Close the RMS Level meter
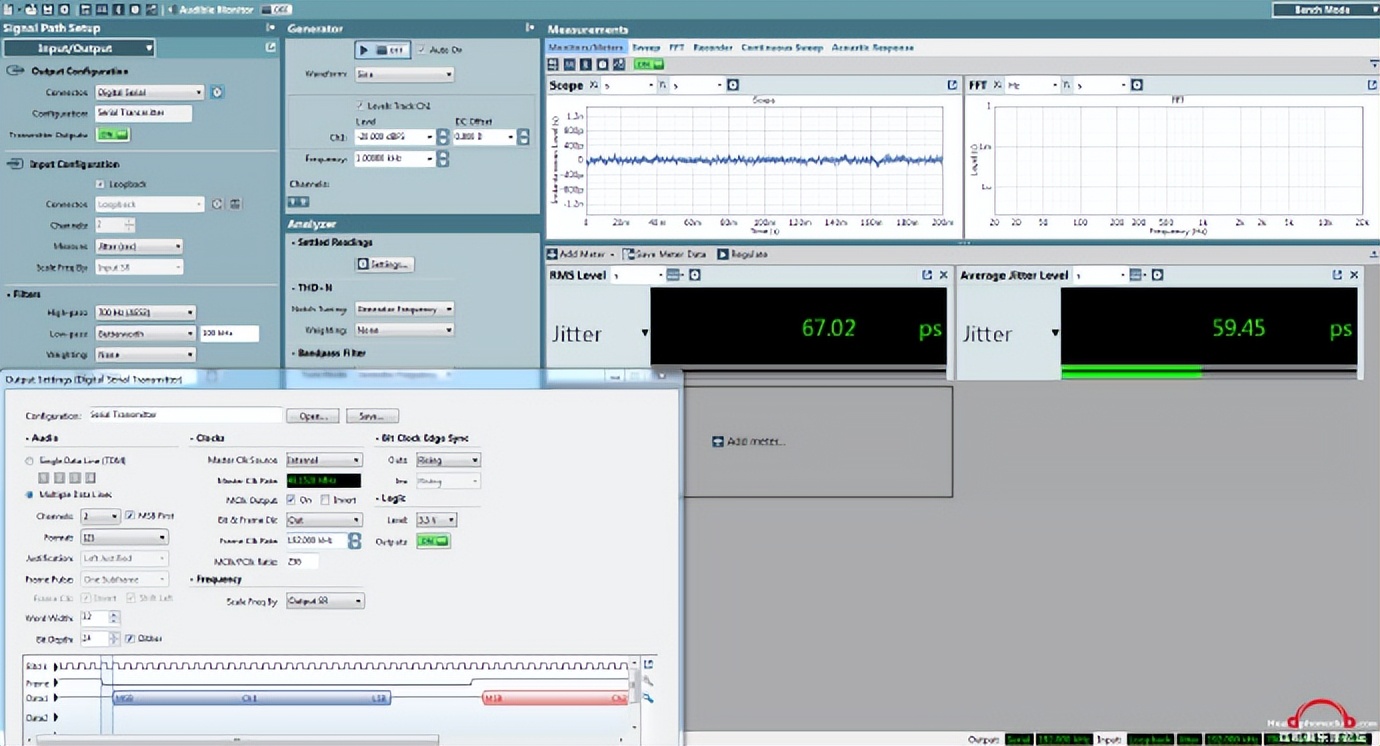 click(x=943, y=275)
